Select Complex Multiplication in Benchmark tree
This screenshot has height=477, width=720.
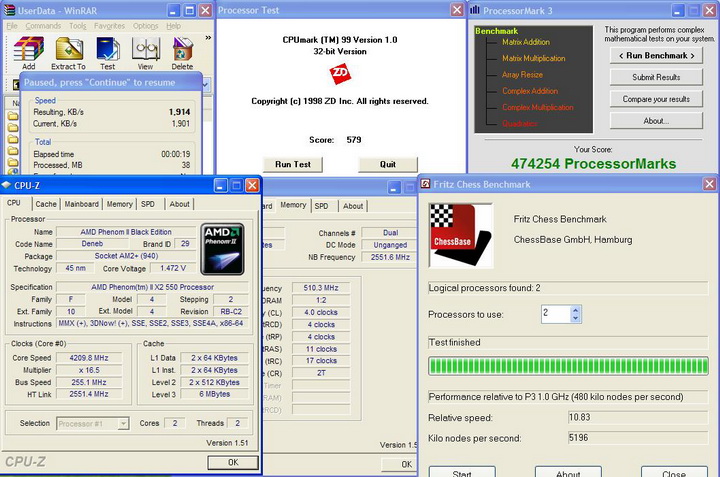pyautogui.click(x=538, y=107)
